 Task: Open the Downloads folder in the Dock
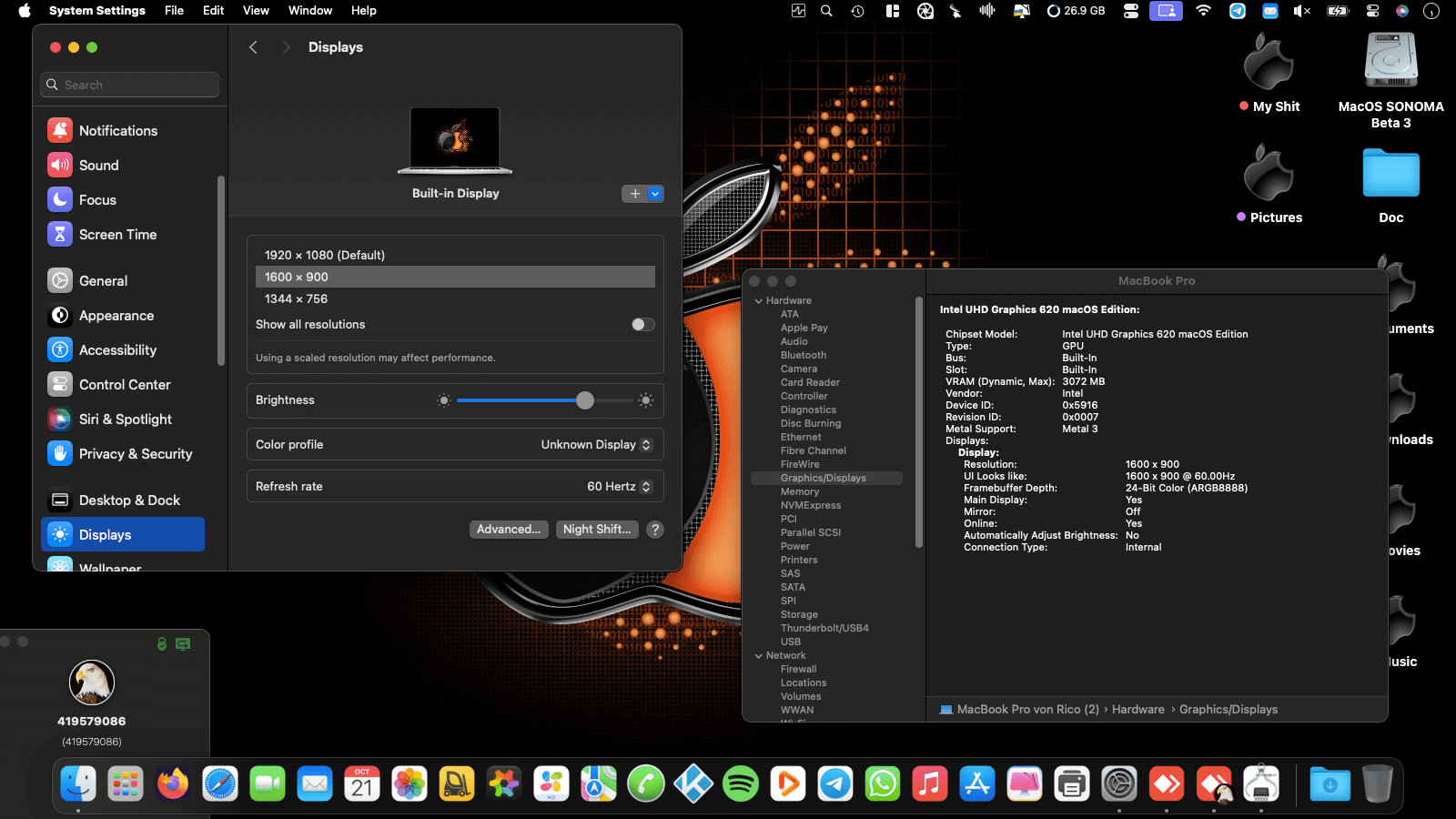[1330, 784]
